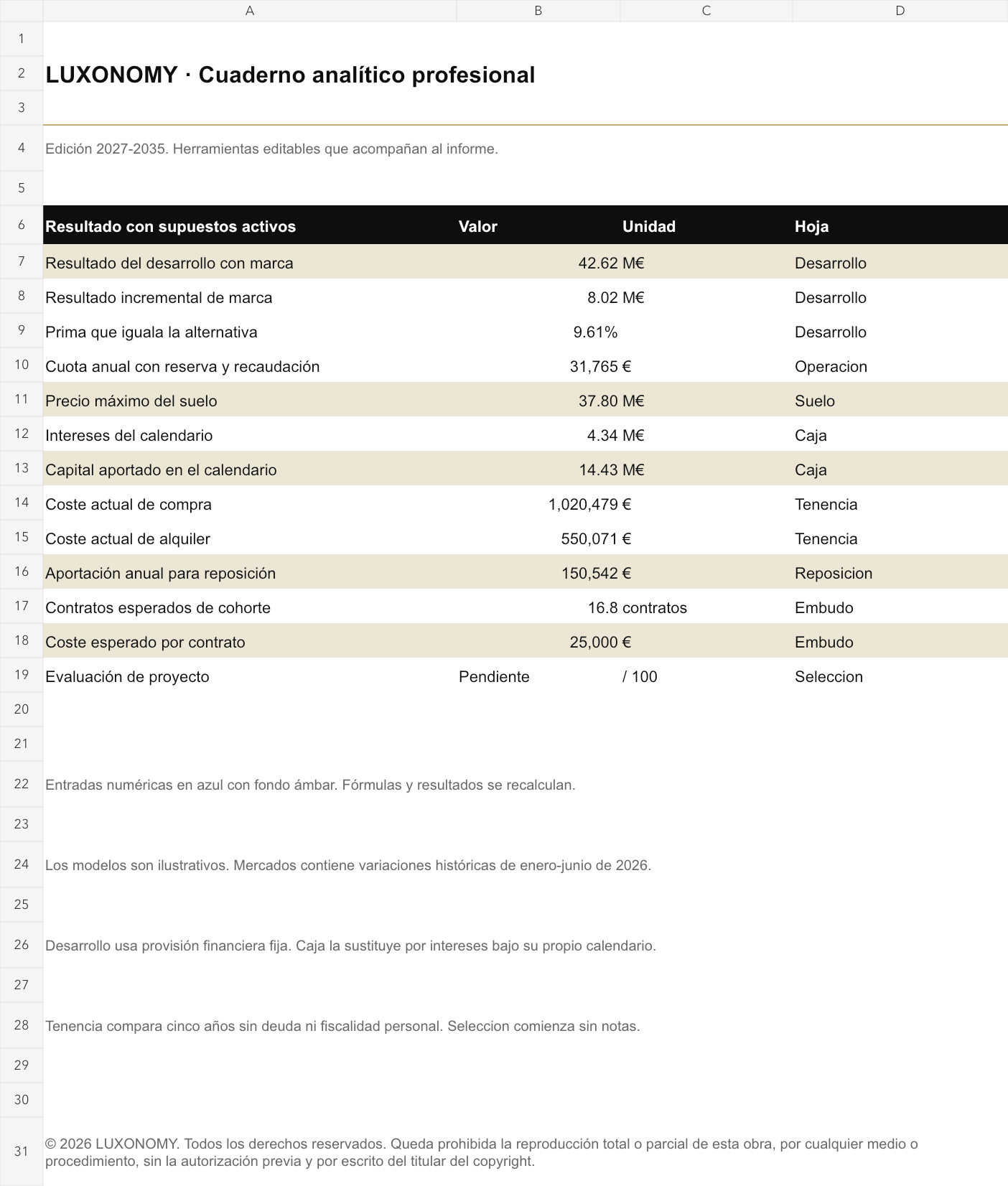Select row 6 header number

tap(22, 225)
